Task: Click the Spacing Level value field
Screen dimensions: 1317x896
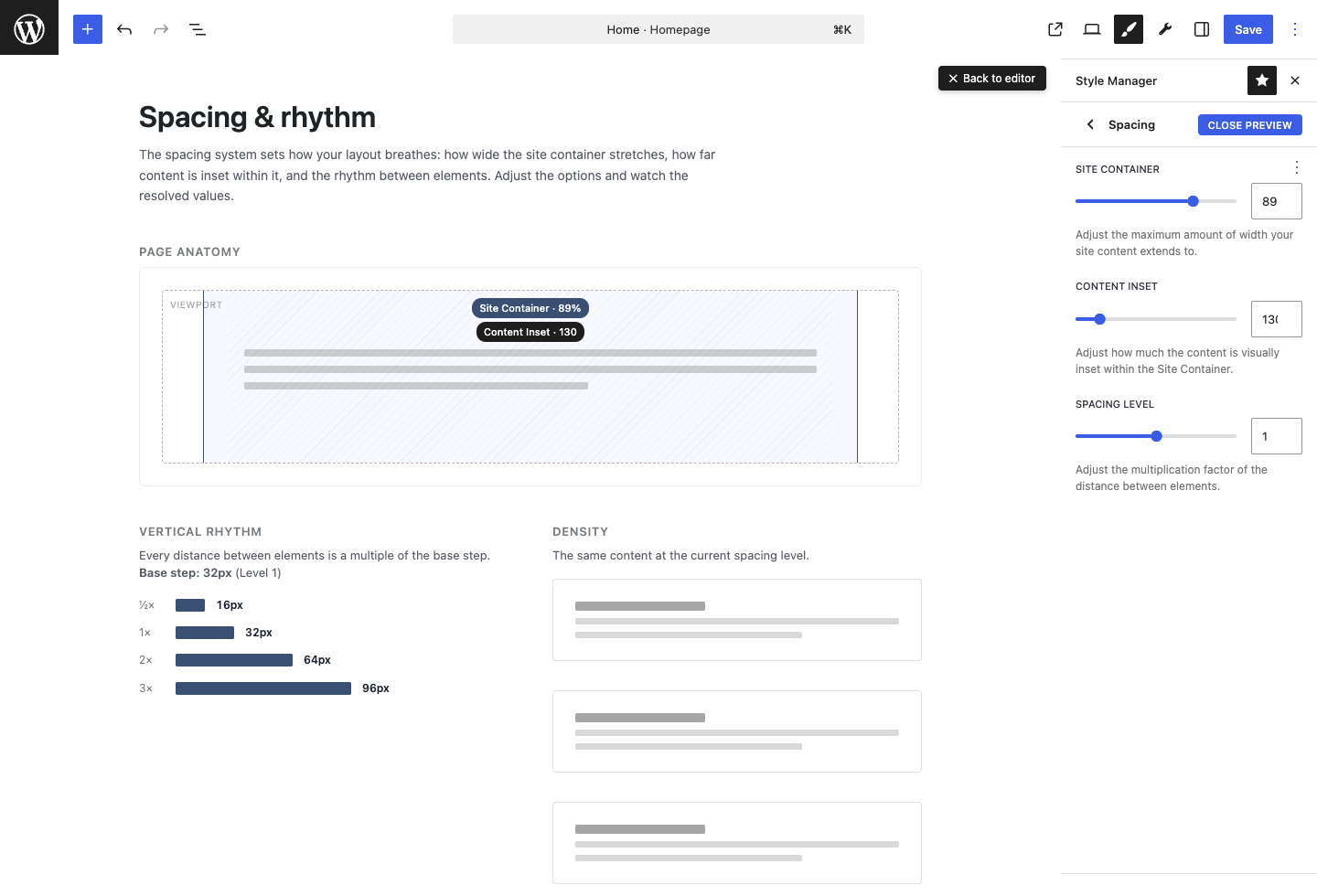Action: pyautogui.click(x=1277, y=436)
